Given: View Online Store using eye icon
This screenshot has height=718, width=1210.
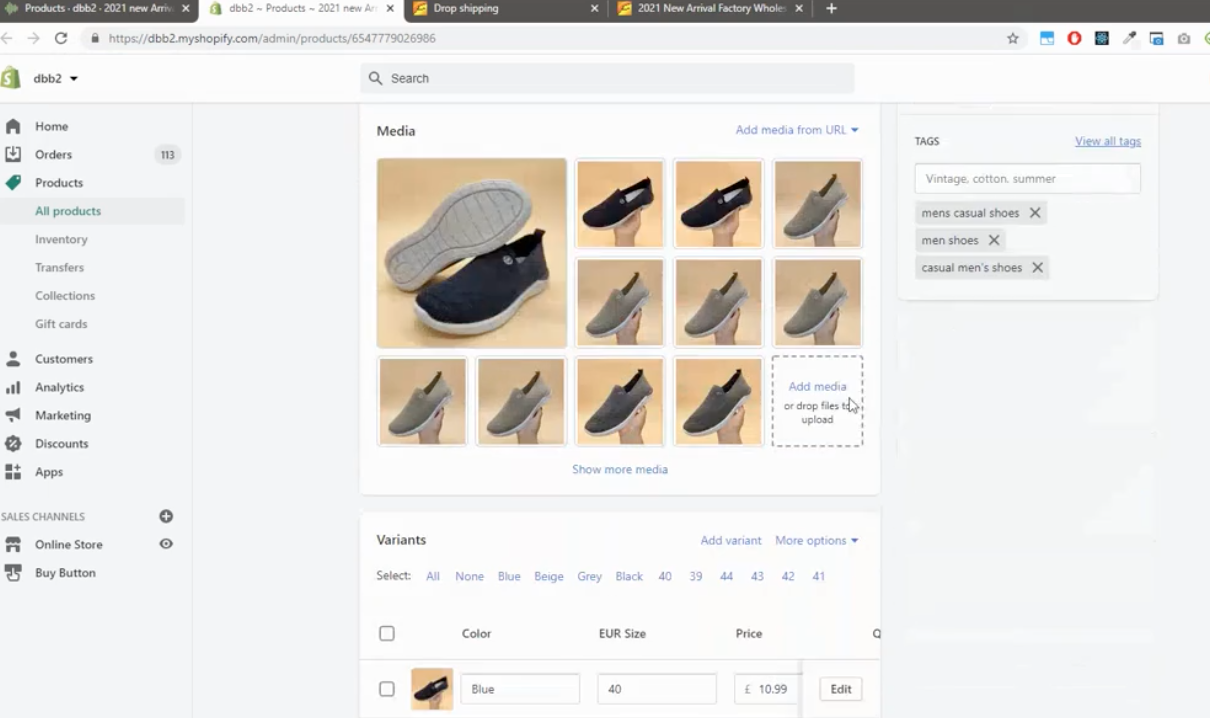Looking at the screenshot, I should click(x=166, y=544).
